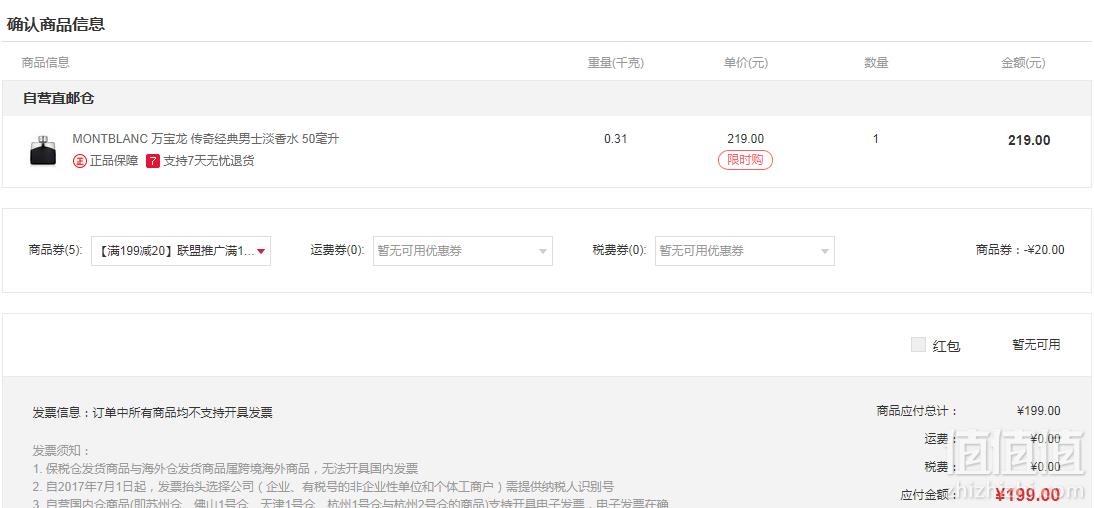
Task: Tick the 红包 checkbox
Action: [918, 345]
